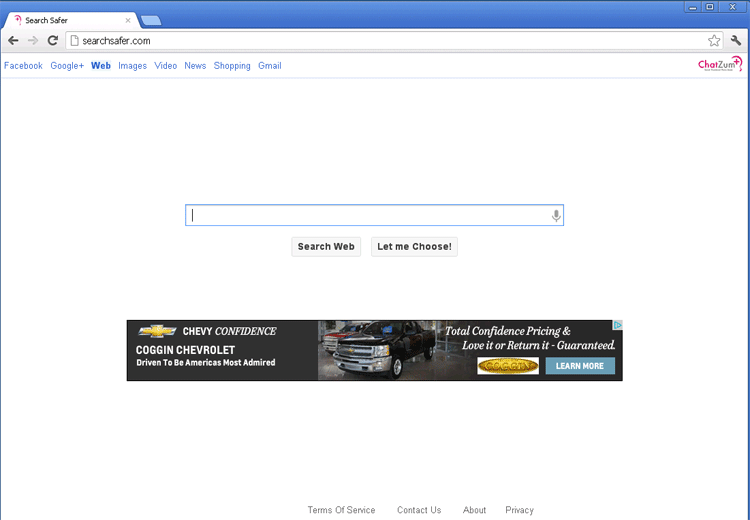750x520 pixels.
Task: Click the ChatZum logo
Action: 720,65
